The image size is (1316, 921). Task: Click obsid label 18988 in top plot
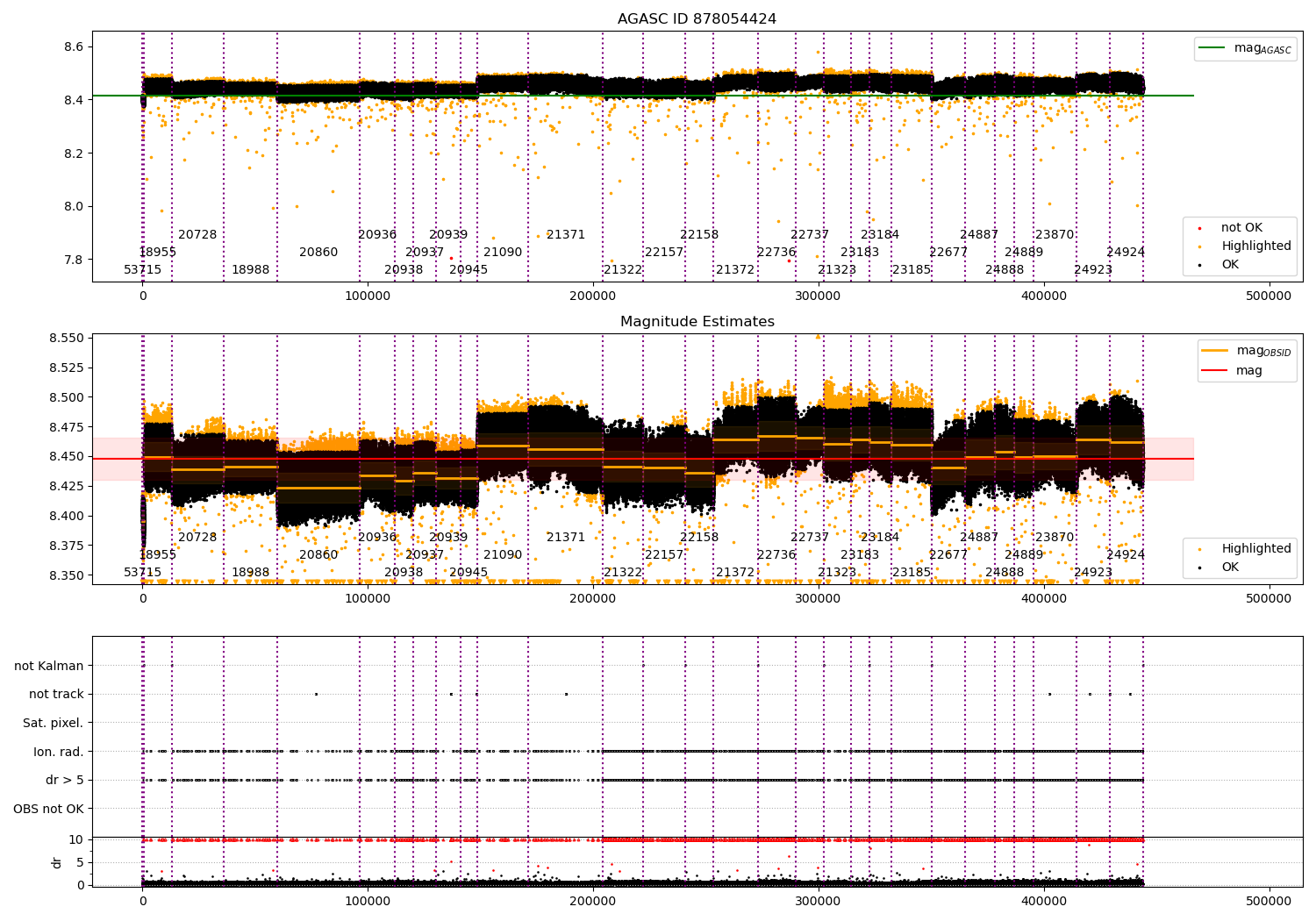pos(251,270)
